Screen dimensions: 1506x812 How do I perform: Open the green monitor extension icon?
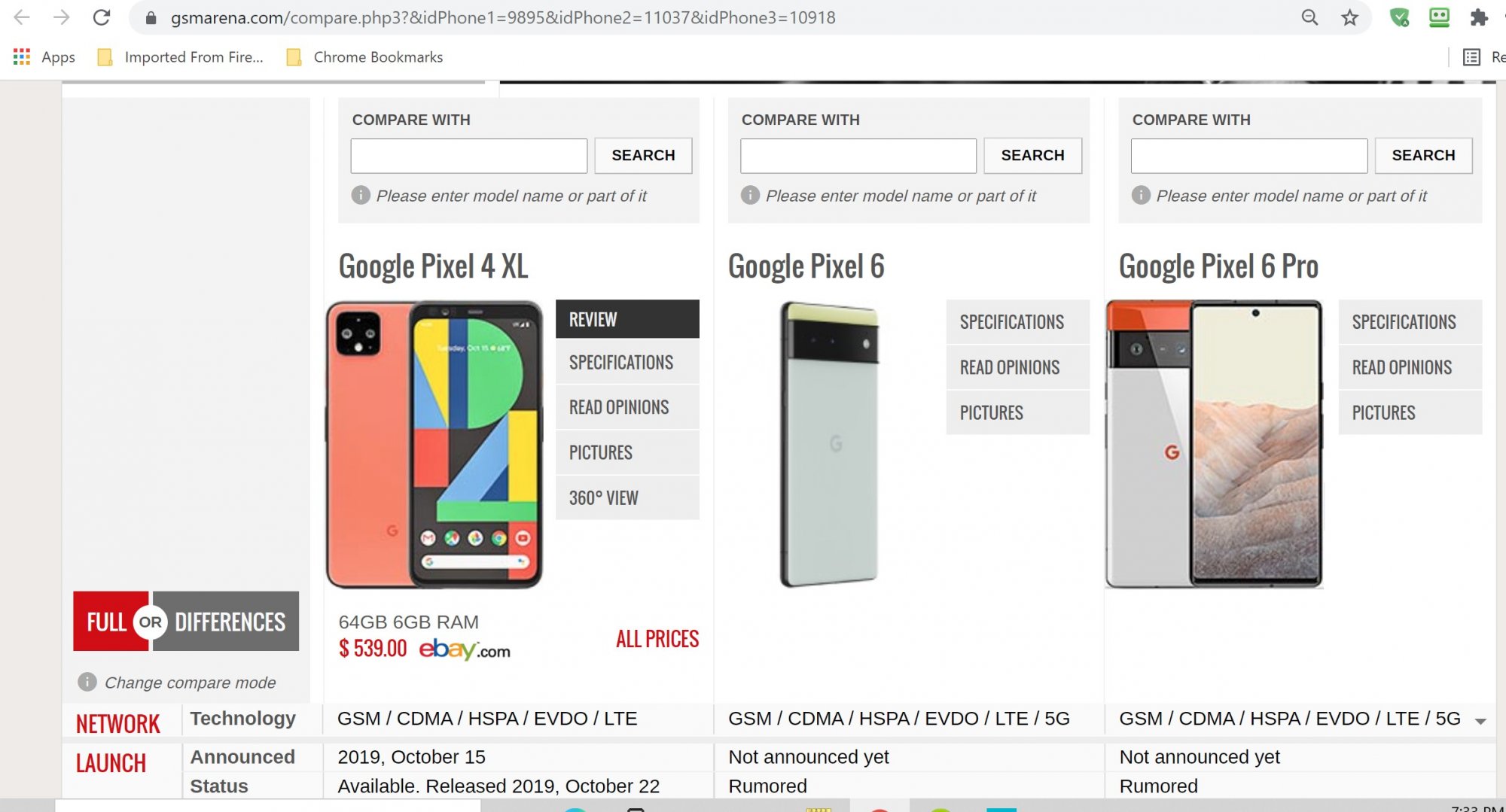click(1439, 17)
